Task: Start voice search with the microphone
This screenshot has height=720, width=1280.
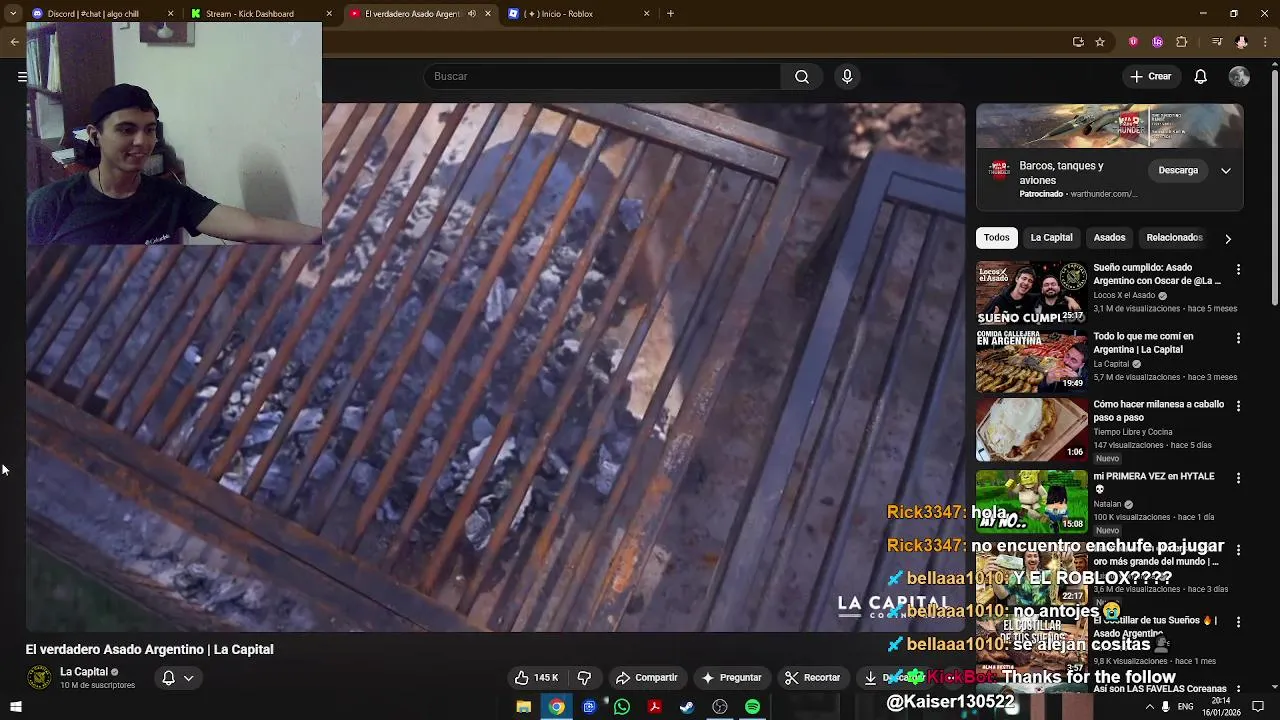Action: 847,77
